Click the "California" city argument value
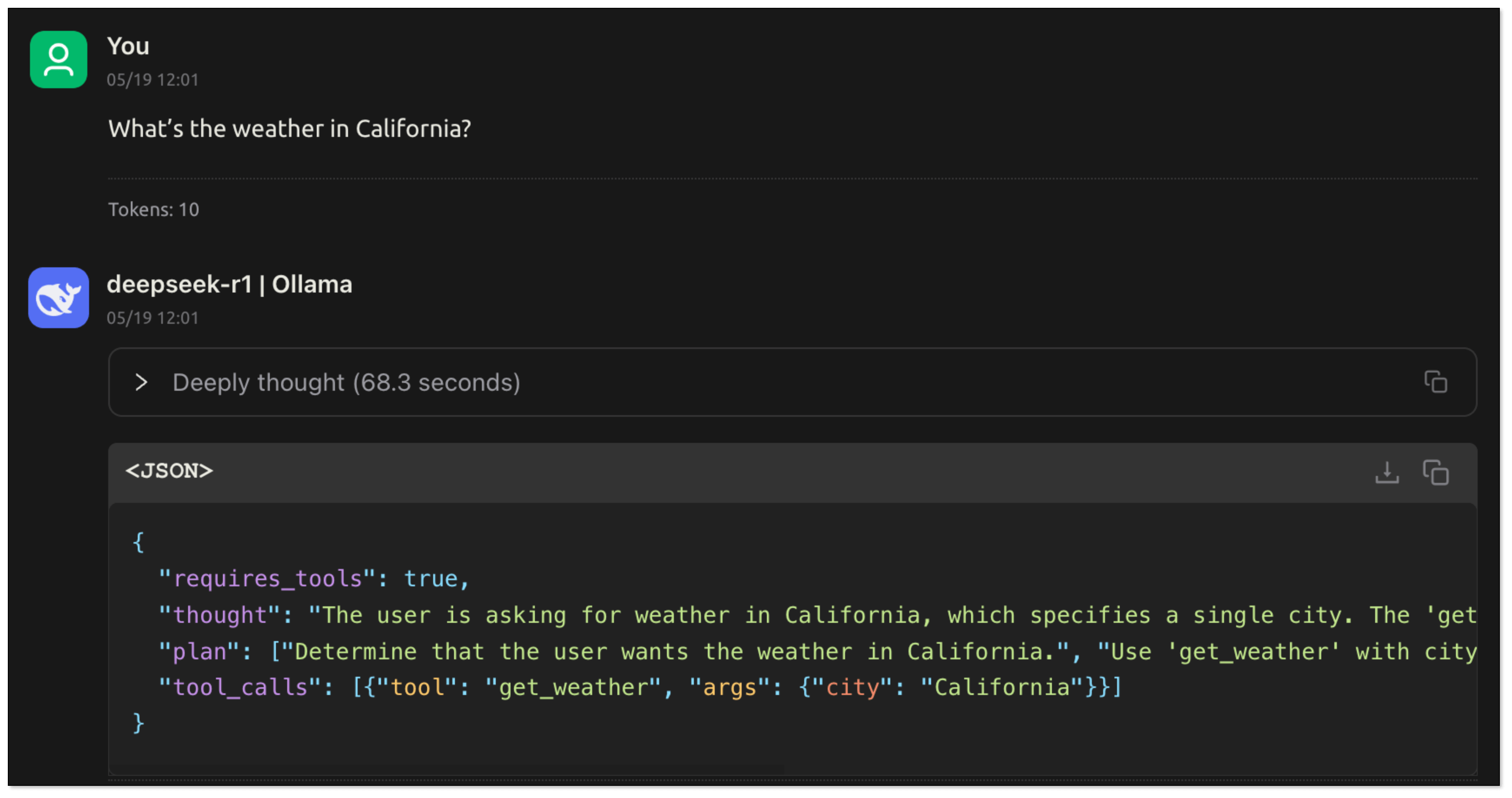This screenshot has height=798, width=1512. (1002, 688)
